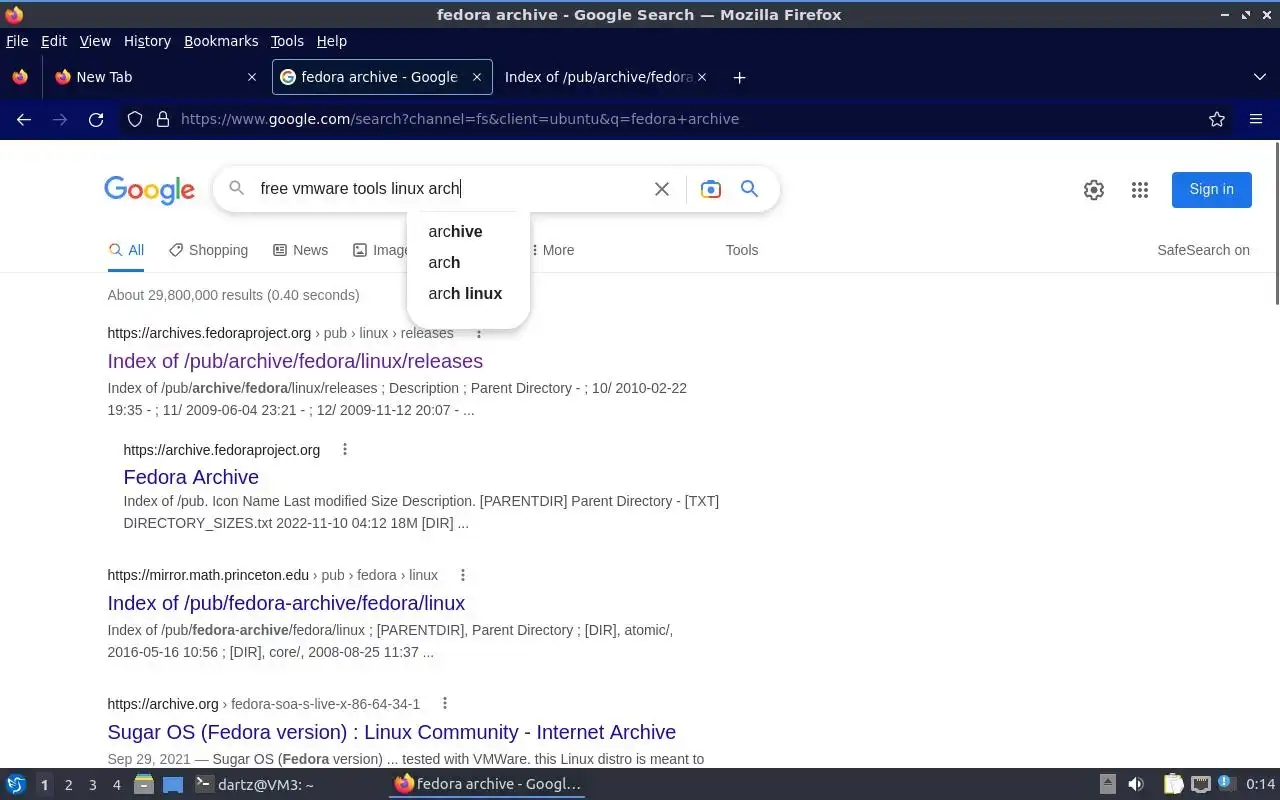The width and height of the screenshot is (1280, 800).
Task: Switch to workspace 2
Action: click(68, 785)
